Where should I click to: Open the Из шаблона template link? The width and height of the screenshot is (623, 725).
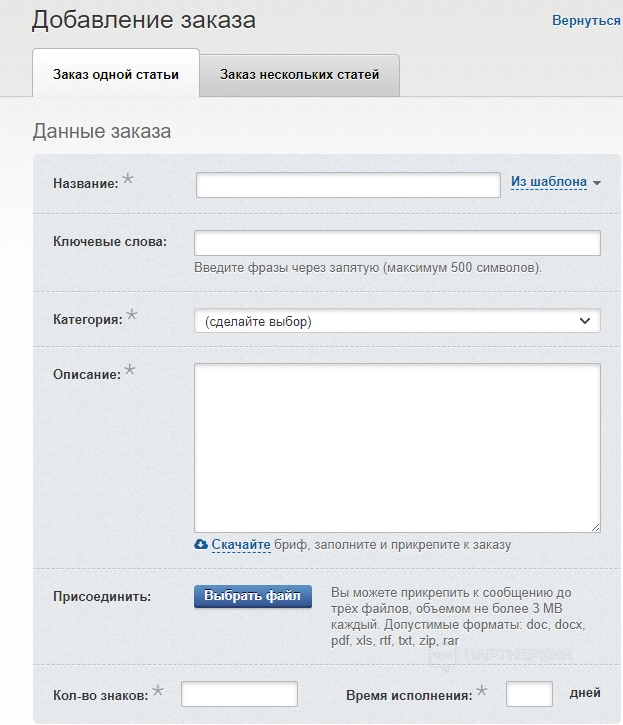tap(549, 182)
